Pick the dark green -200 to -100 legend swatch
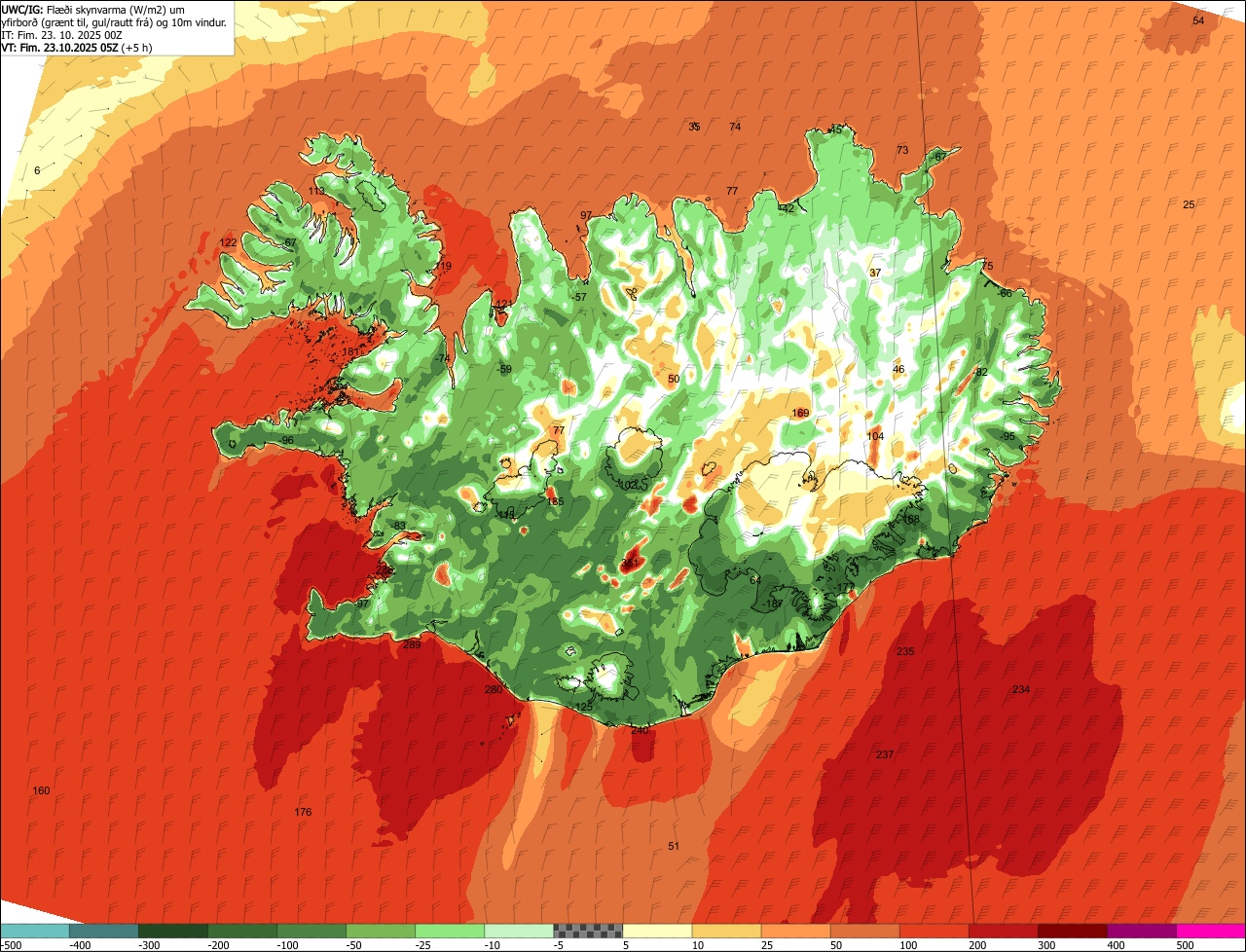The image size is (1246, 952). coord(242,931)
